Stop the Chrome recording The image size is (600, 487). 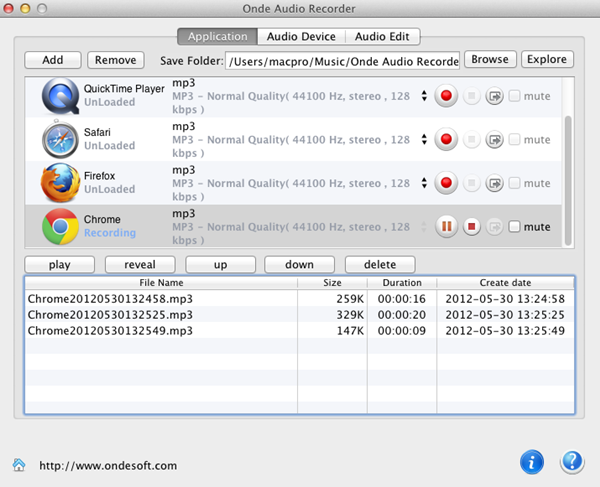tap(471, 227)
